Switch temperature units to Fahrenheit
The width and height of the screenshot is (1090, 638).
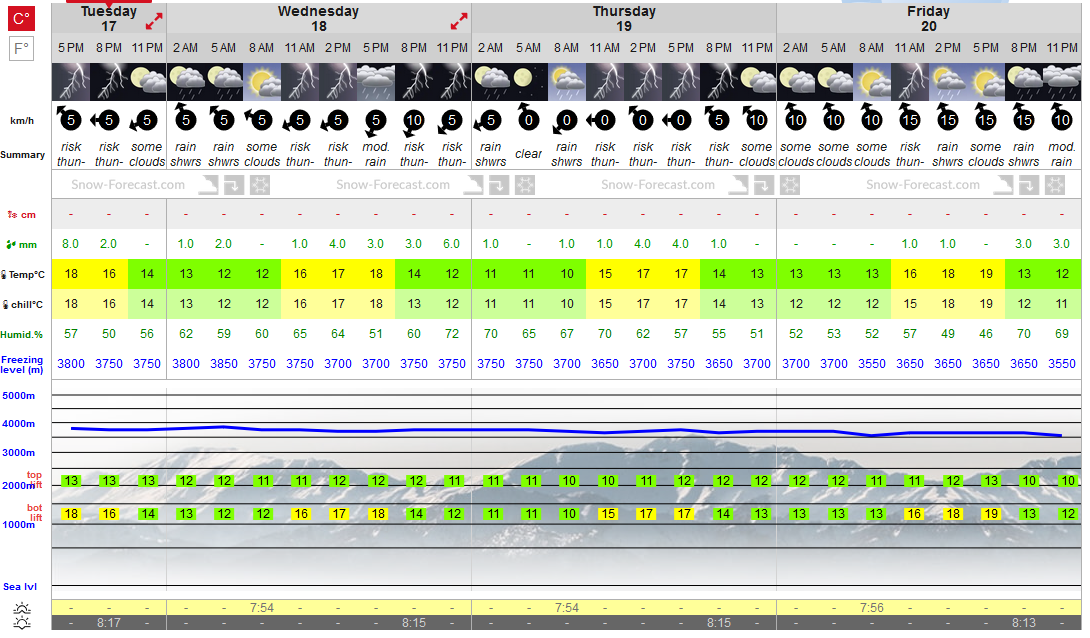(21, 49)
